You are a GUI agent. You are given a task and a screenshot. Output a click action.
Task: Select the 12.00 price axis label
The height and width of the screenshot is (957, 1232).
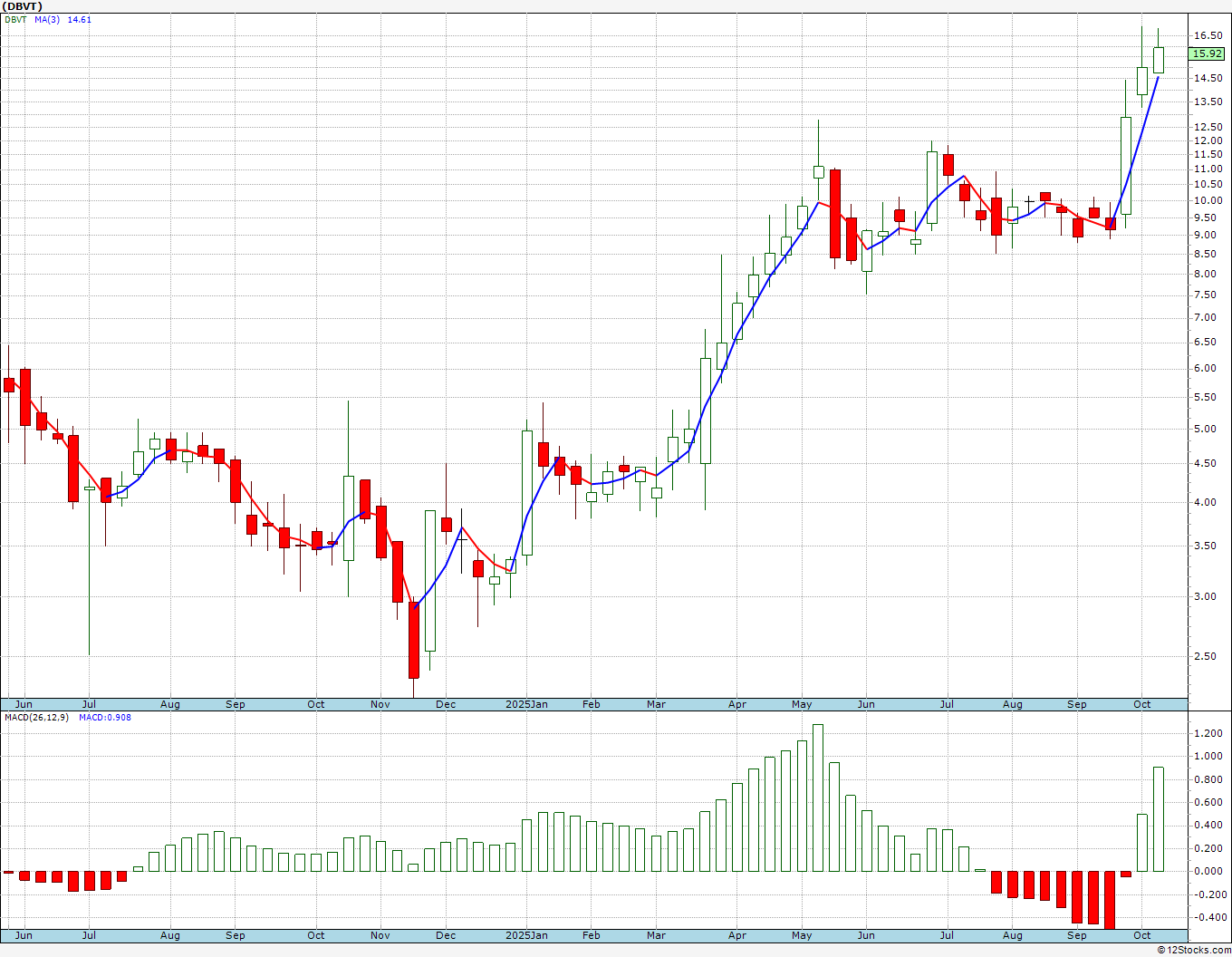pos(1208,140)
